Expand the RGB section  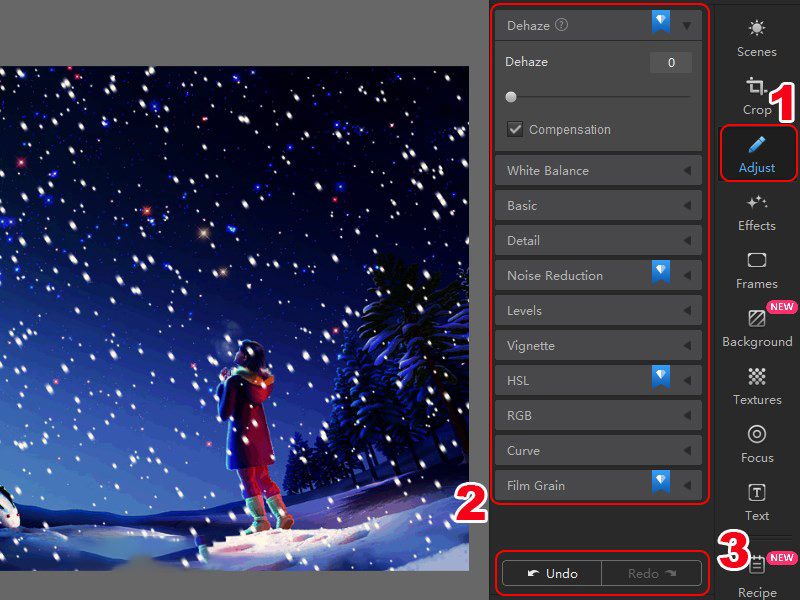pyautogui.click(x=598, y=416)
